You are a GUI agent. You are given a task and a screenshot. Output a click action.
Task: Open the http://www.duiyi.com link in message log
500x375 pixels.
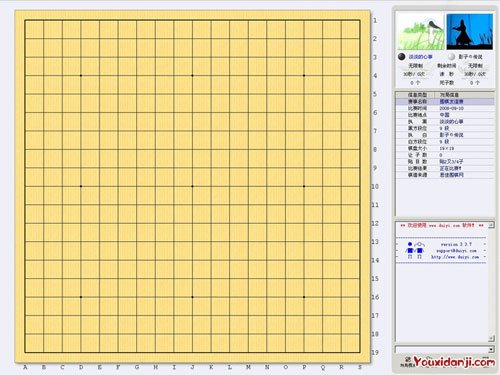point(455,257)
